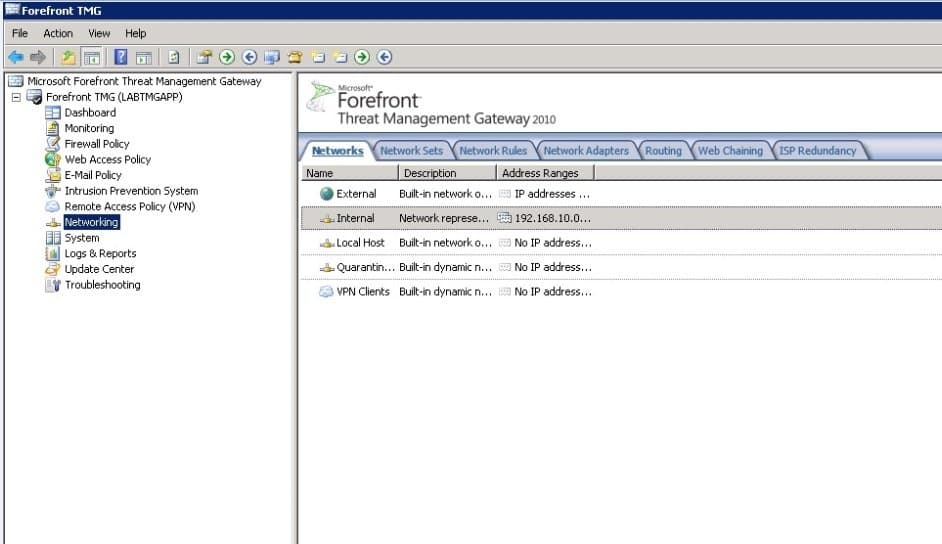This screenshot has height=544, width=942.
Task: Open the File menu
Action: pos(20,33)
